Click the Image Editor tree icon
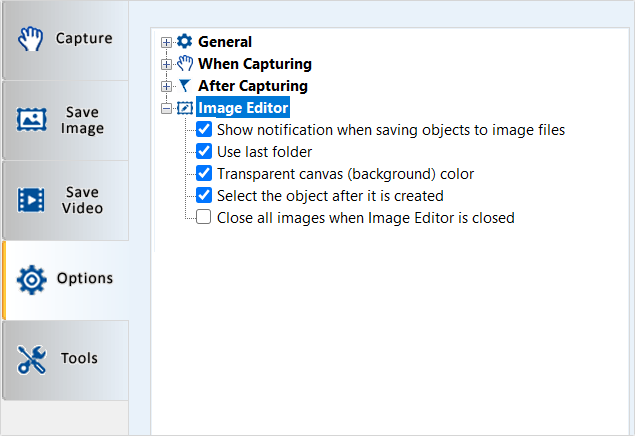The width and height of the screenshot is (635, 436). click(184, 108)
